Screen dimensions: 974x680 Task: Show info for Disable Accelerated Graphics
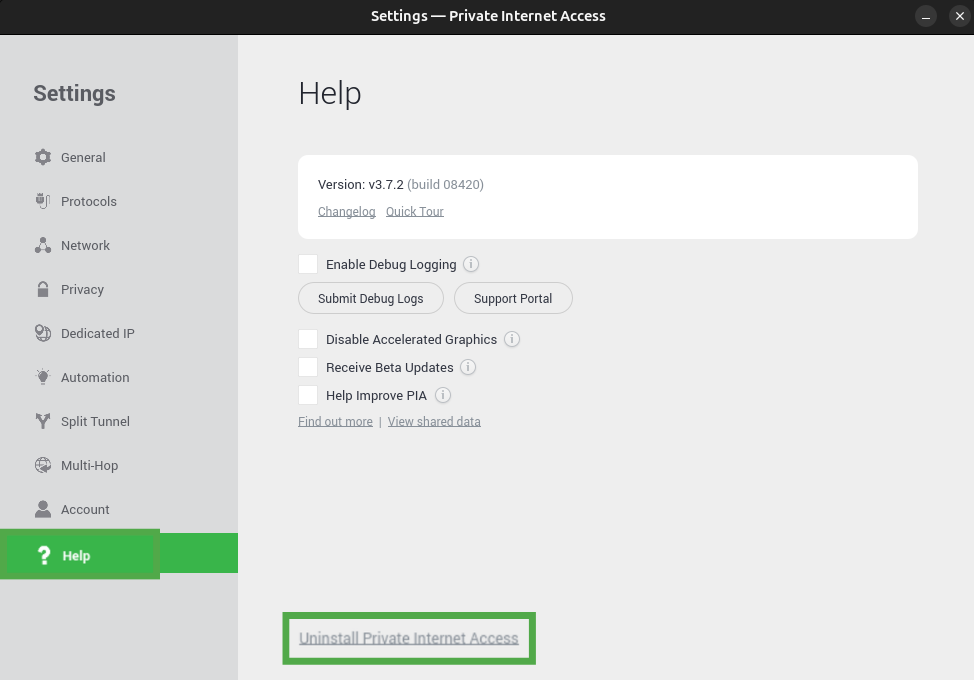[512, 339]
